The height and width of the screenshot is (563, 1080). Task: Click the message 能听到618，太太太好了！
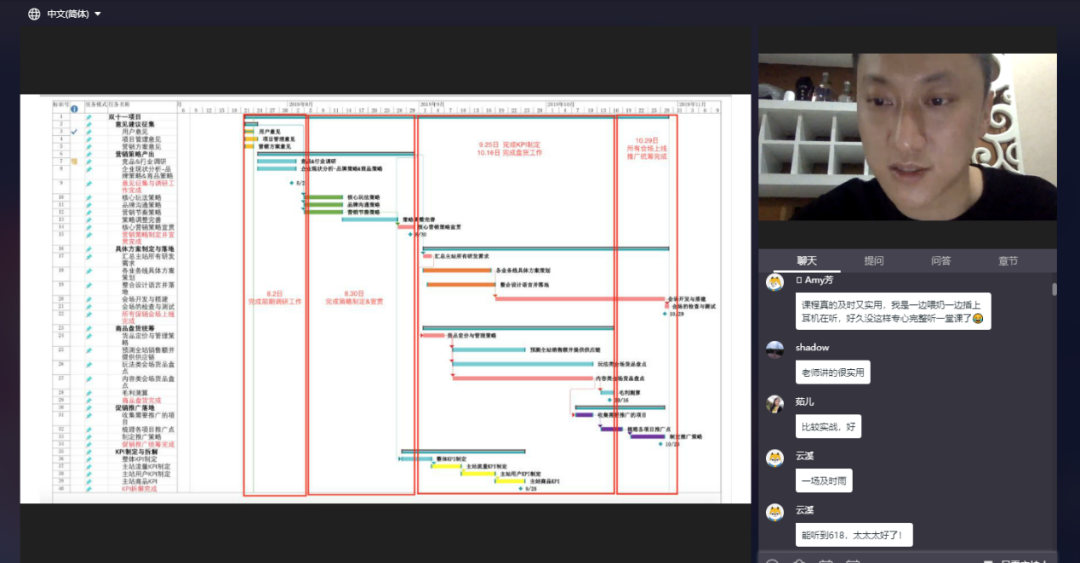click(854, 535)
